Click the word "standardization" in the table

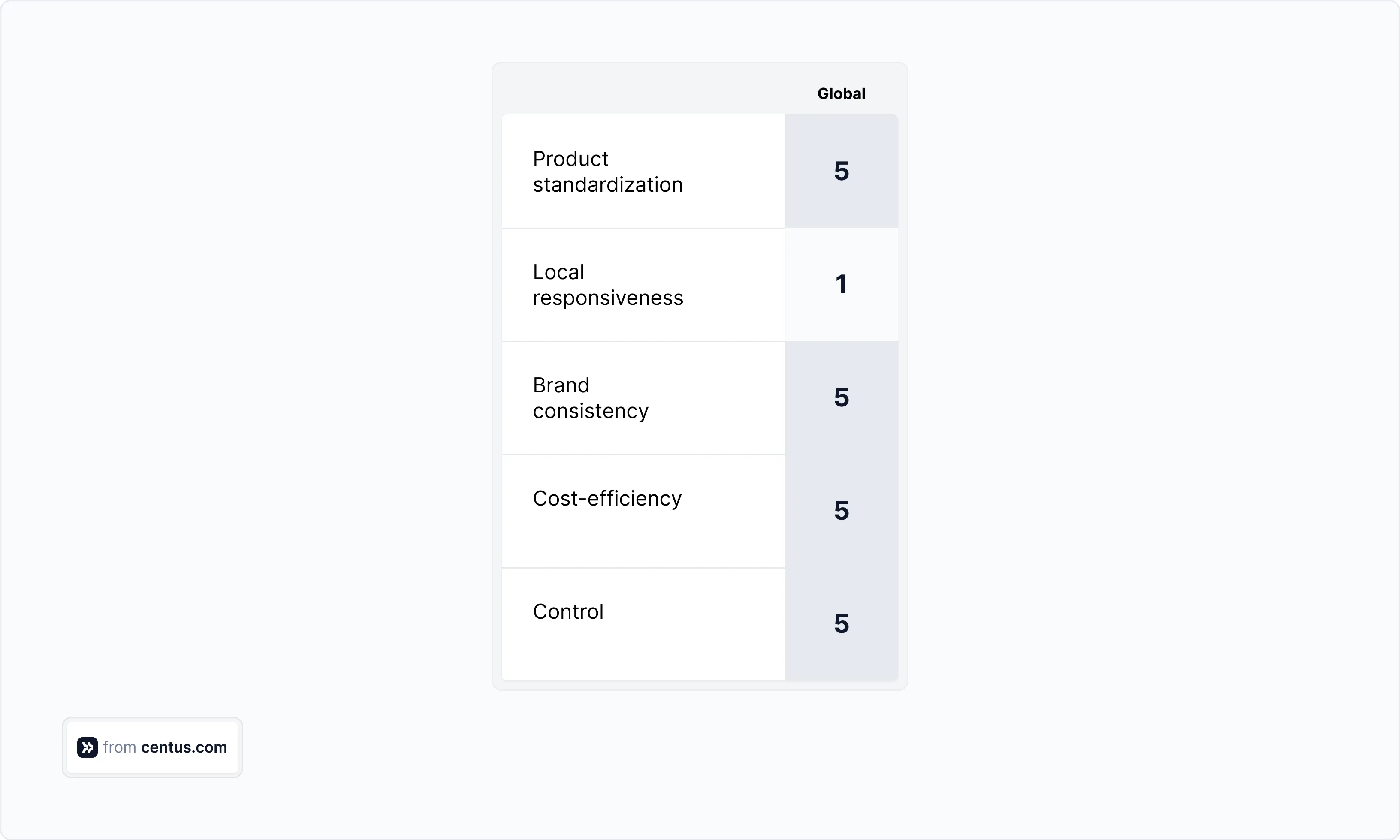(607, 185)
